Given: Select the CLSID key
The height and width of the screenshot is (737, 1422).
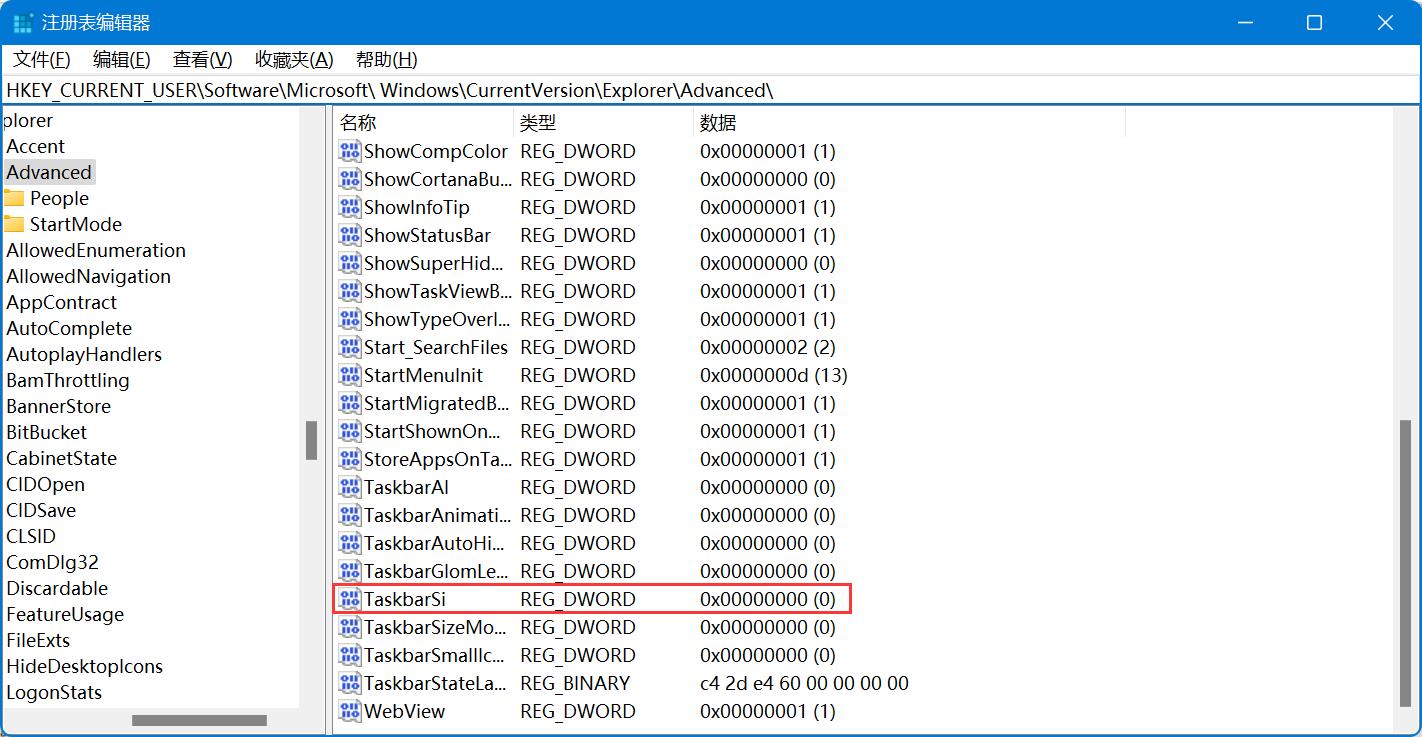Looking at the screenshot, I should 31,536.
